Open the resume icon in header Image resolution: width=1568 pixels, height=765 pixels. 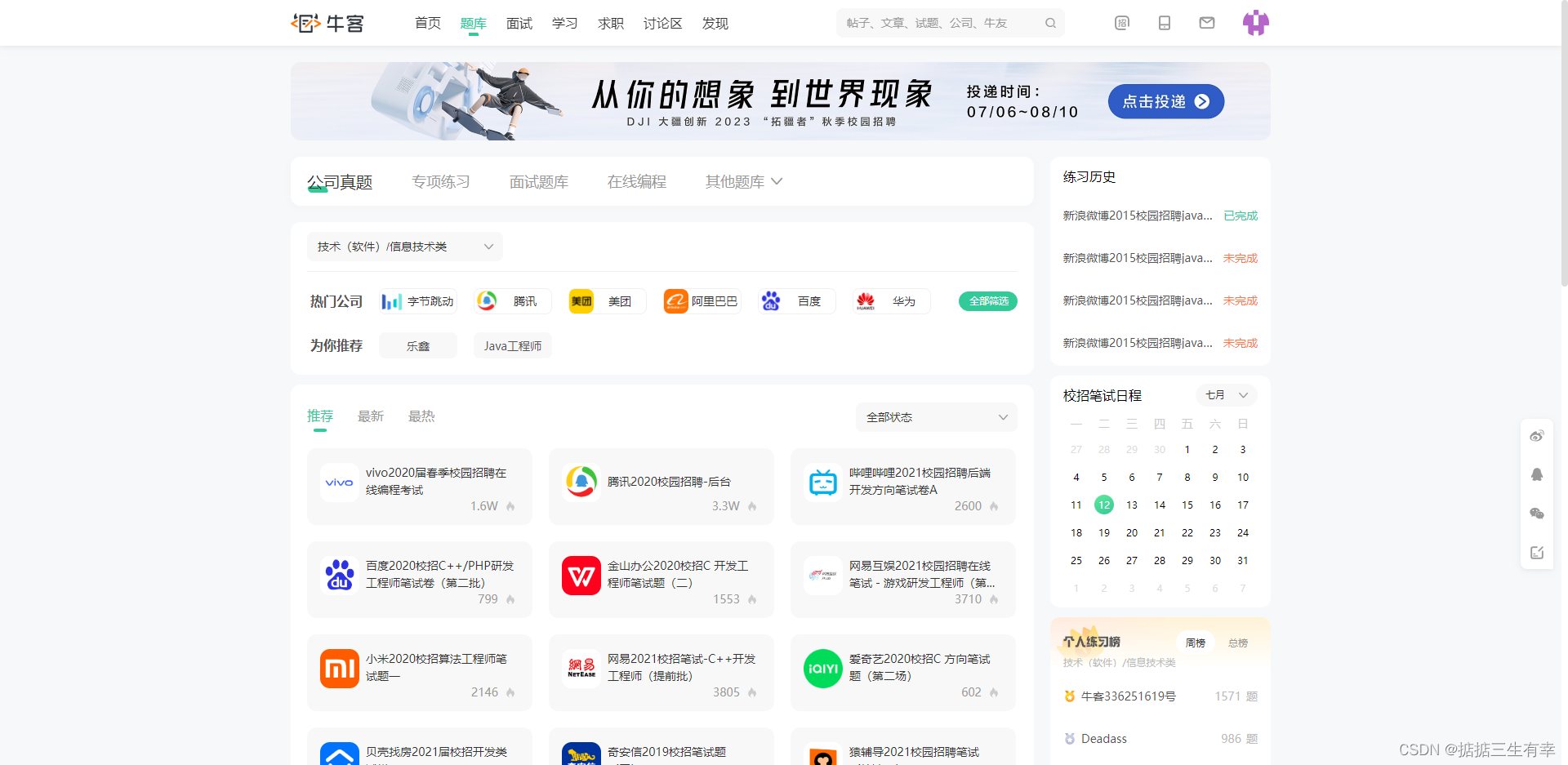pos(1122,23)
